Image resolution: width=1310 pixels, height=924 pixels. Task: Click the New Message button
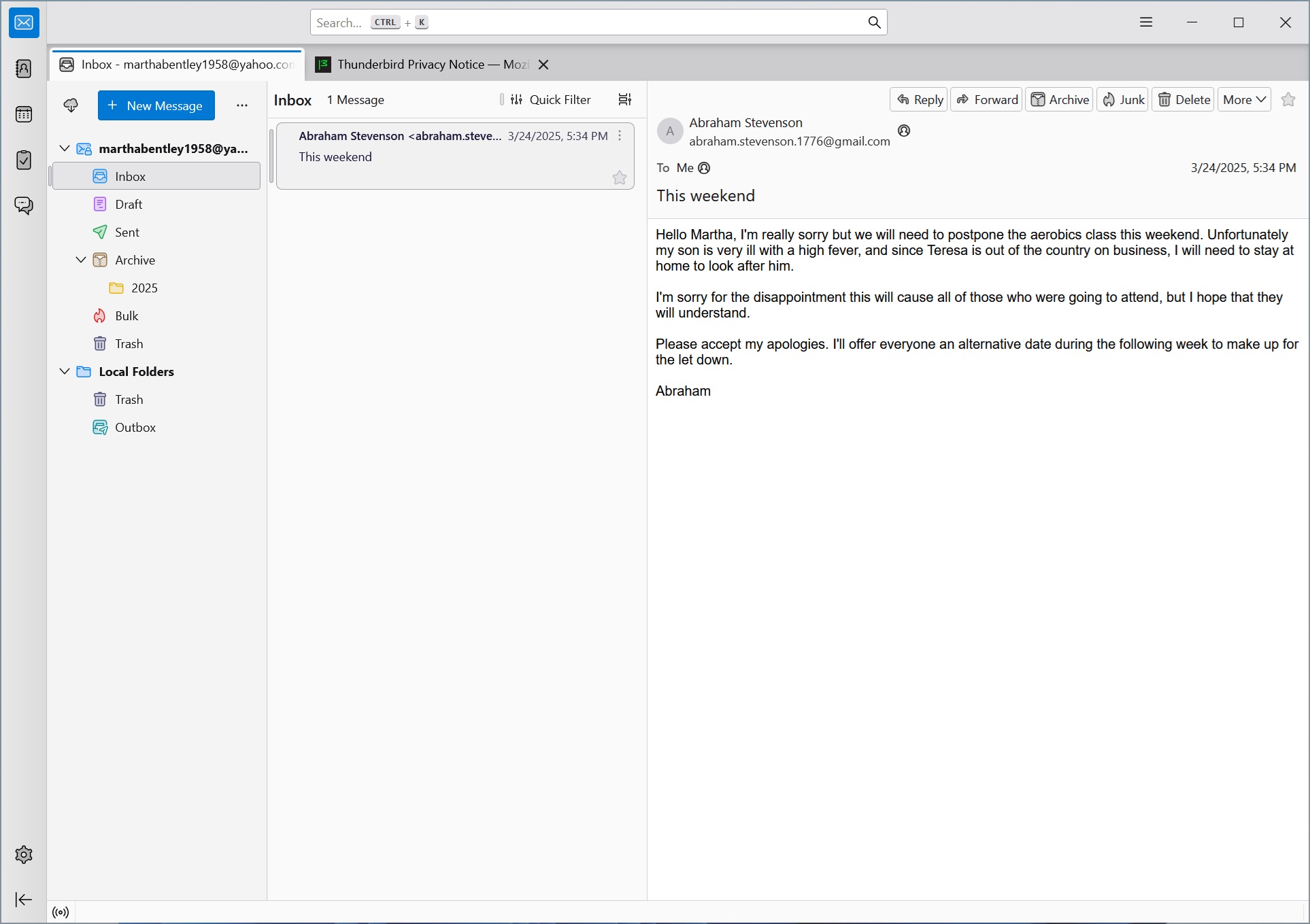click(156, 105)
